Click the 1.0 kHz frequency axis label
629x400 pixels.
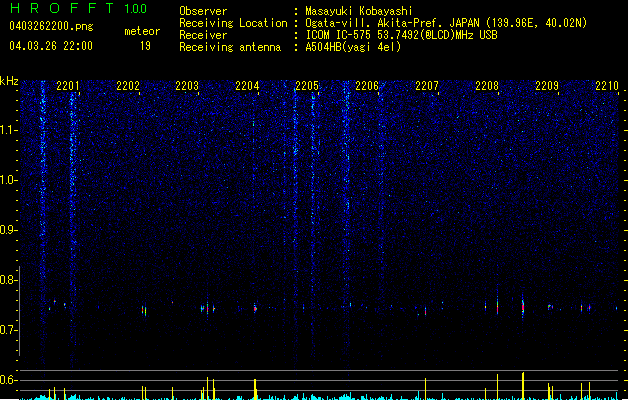[9, 180]
